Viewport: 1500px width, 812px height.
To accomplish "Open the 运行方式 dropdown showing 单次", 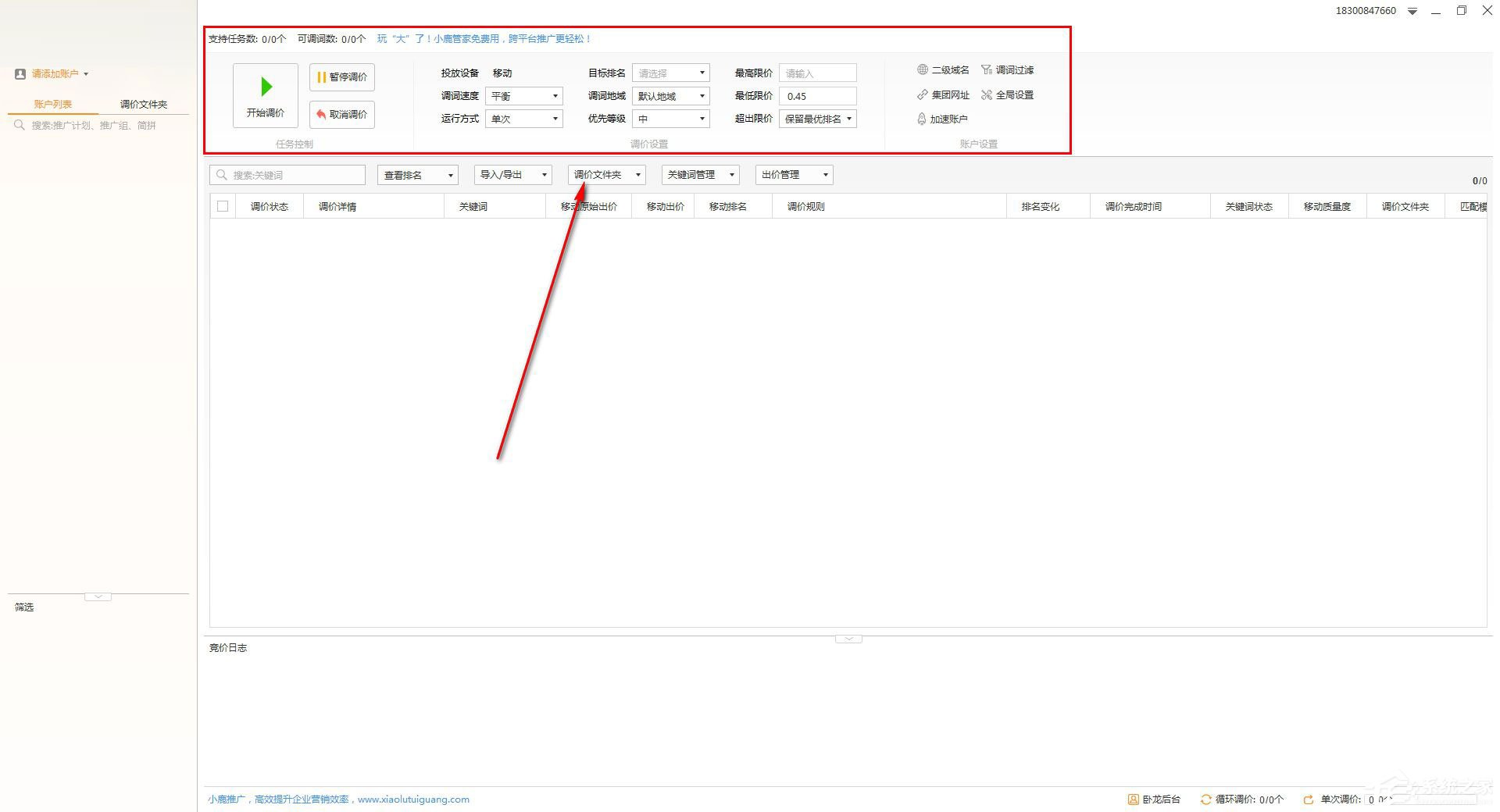I will pyautogui.click(x=523, y=119).
